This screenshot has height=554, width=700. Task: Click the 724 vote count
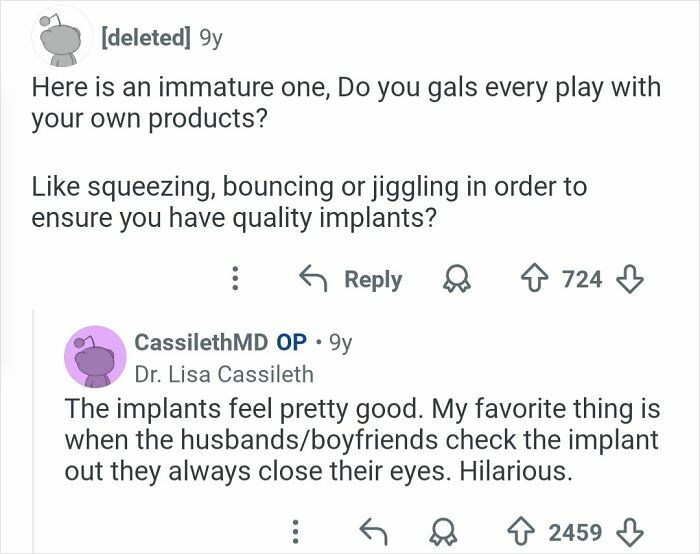point(580,279)
